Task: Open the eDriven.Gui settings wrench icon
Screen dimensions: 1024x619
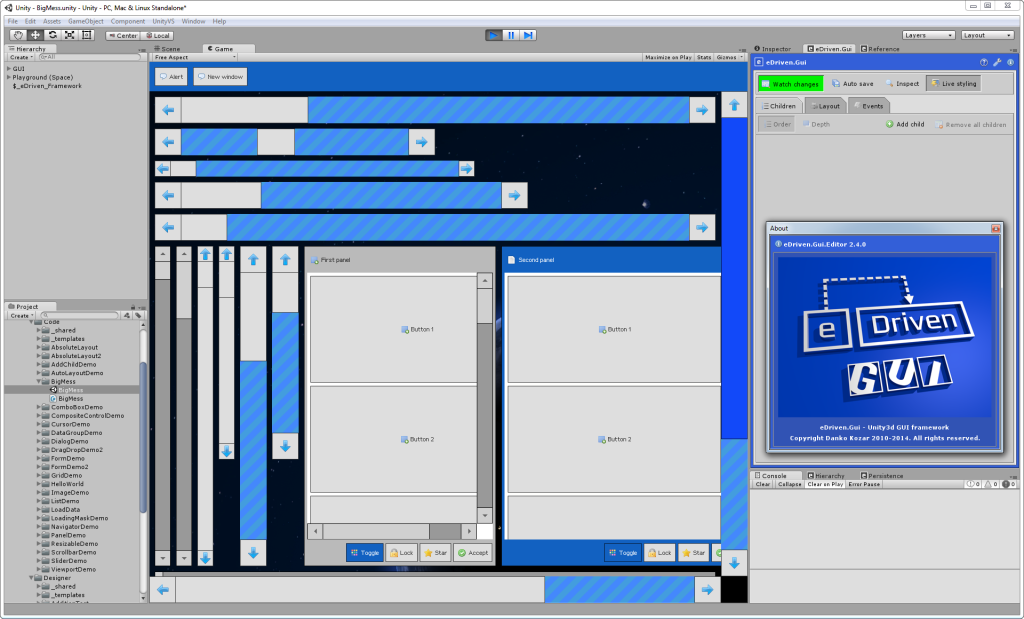Action: pos(997,62)
